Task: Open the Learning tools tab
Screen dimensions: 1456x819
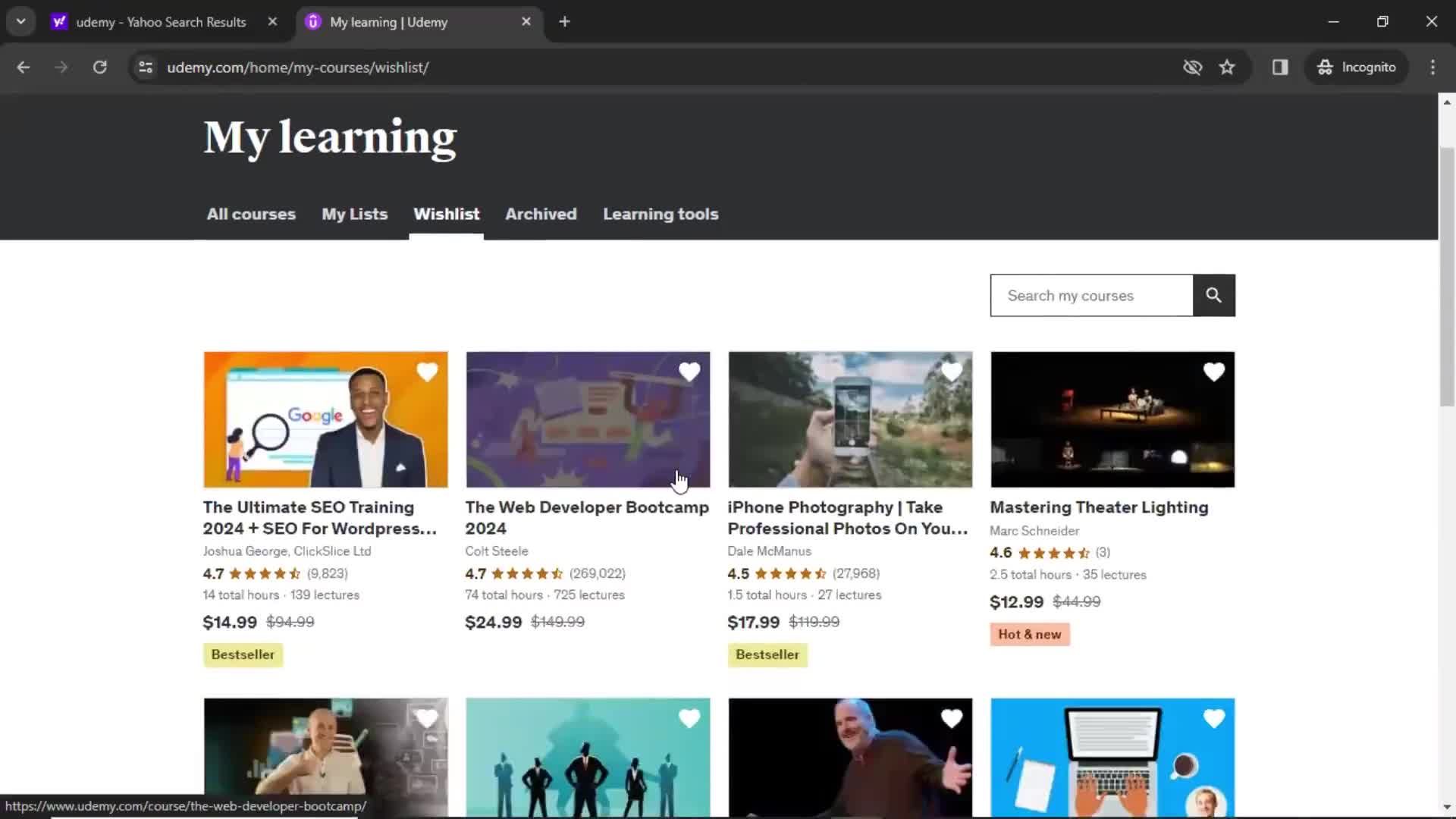Action: [x=661, y=215]
